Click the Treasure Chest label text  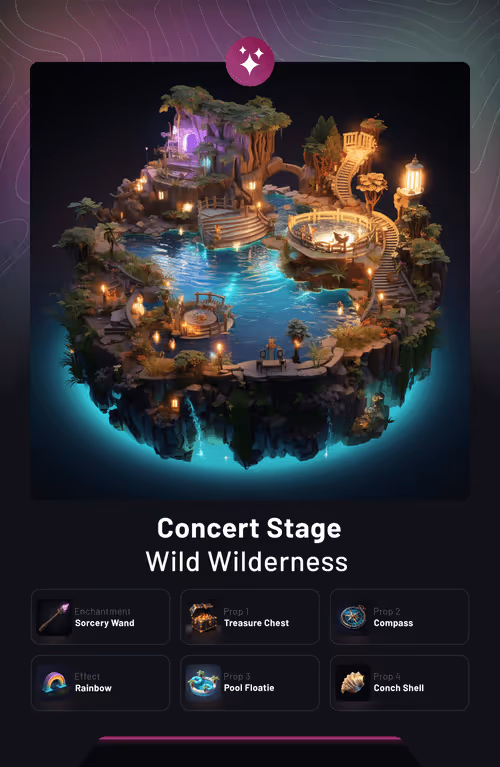click(x=256, y=623)
